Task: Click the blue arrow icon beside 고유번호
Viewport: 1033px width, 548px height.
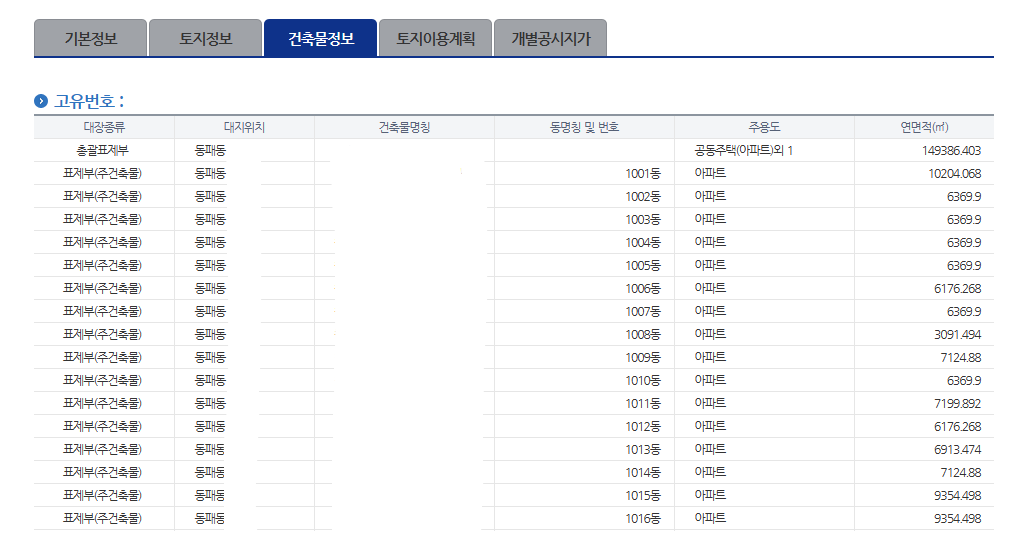Action: (x=41, y=101)
